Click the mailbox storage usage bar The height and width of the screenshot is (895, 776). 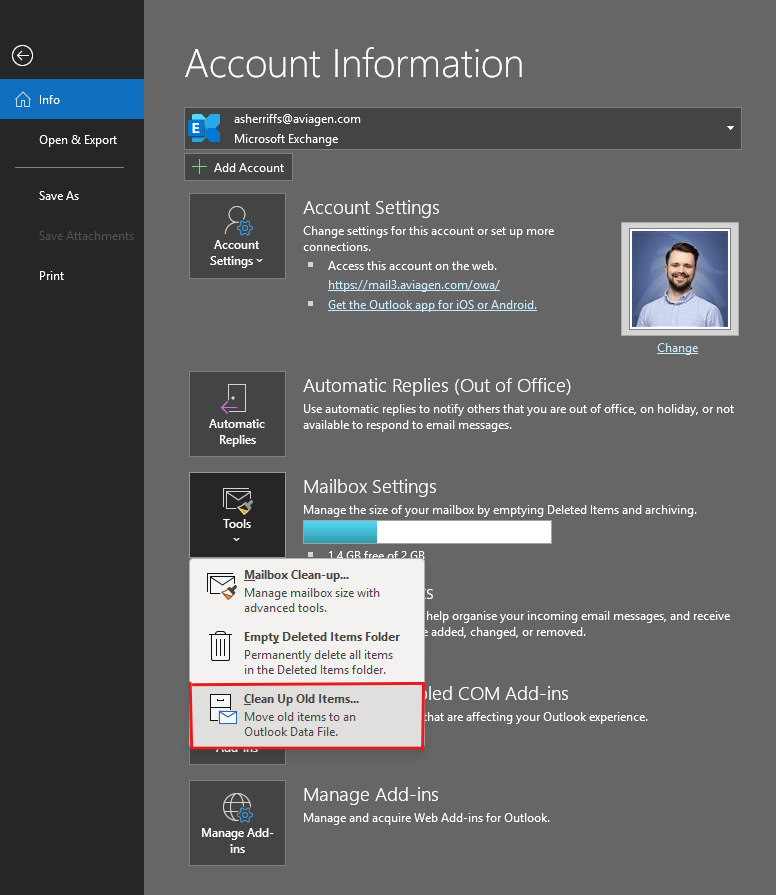(x=427, y=532)
